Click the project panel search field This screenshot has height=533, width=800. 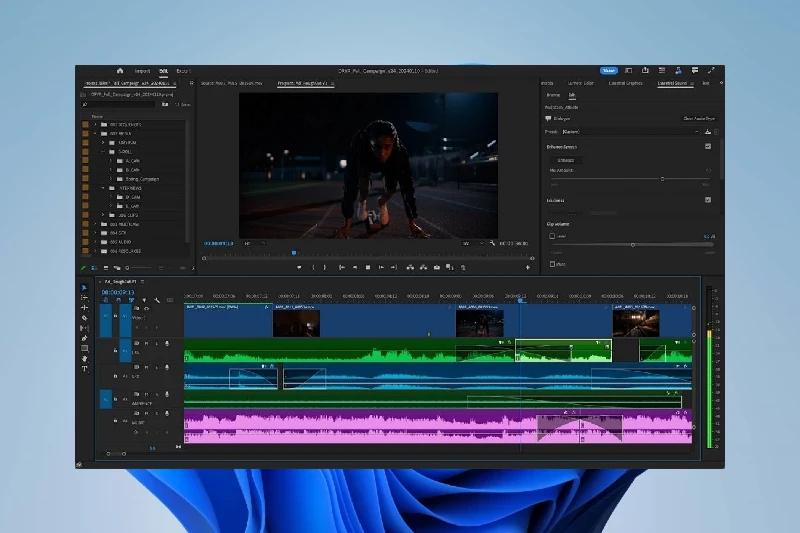pos(118,104)
